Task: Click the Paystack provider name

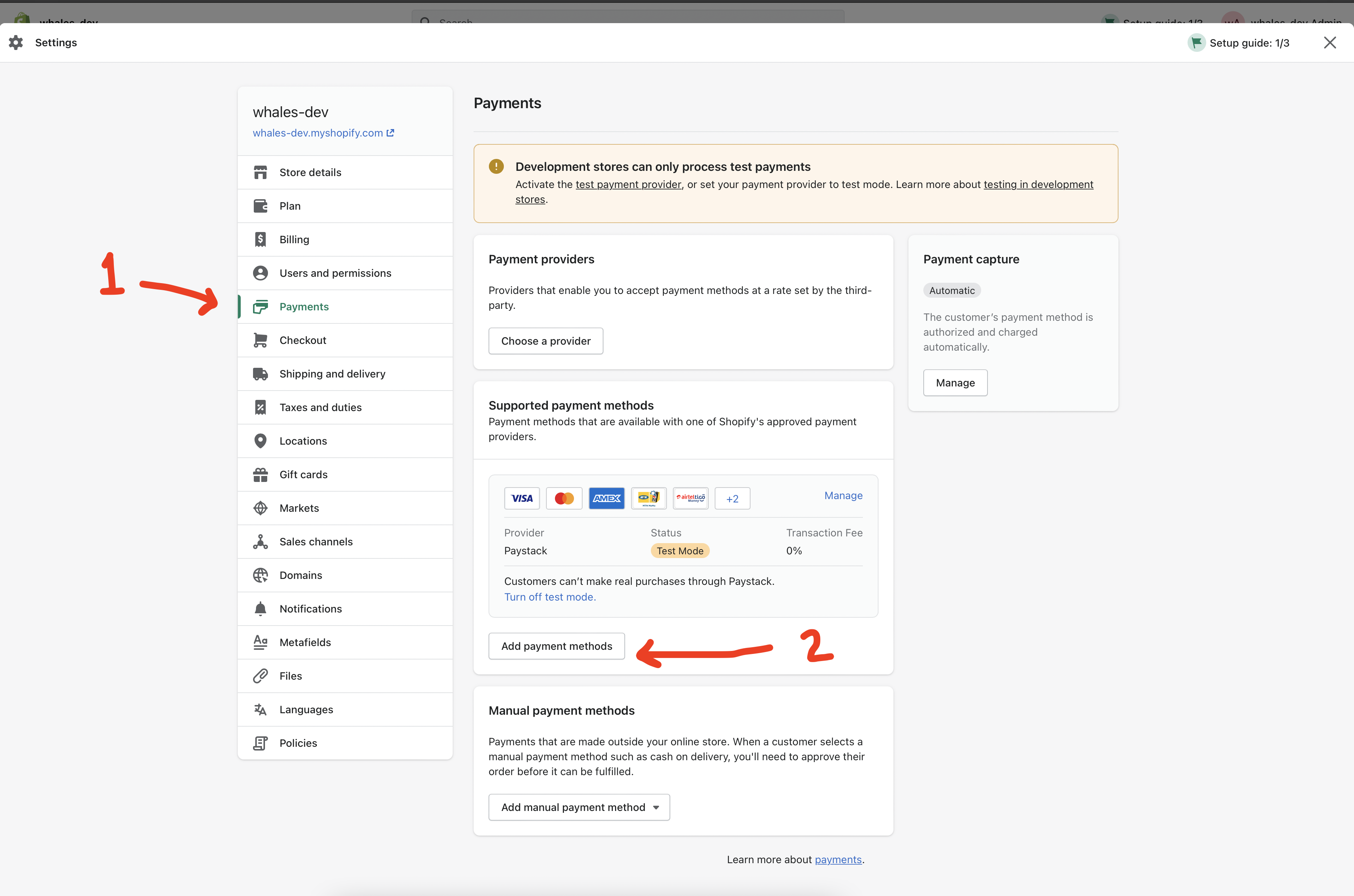Action: [525, 551]
